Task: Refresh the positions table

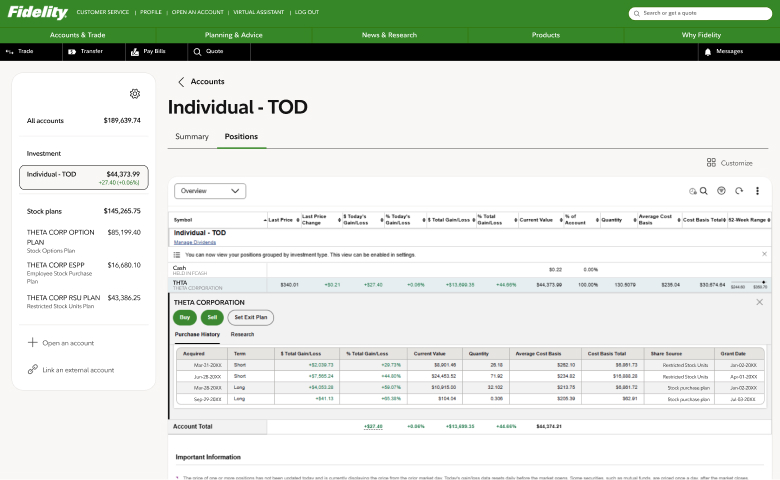Action: point(739,191)
